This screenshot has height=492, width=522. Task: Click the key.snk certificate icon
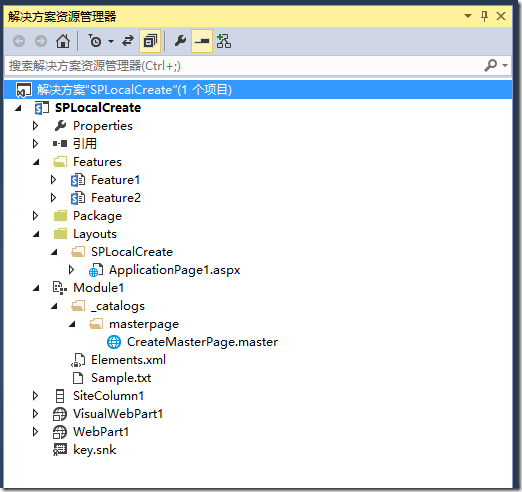(x=60, y=450)
